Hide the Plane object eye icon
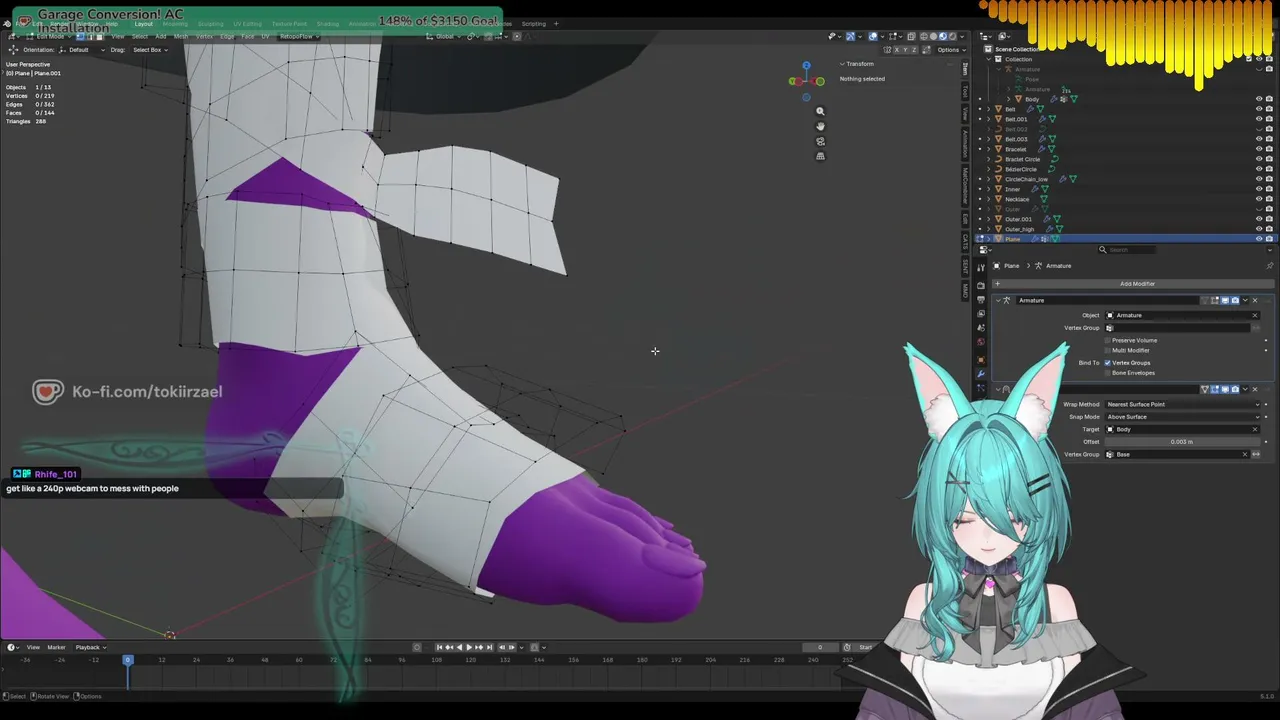 coord(1259,239)
